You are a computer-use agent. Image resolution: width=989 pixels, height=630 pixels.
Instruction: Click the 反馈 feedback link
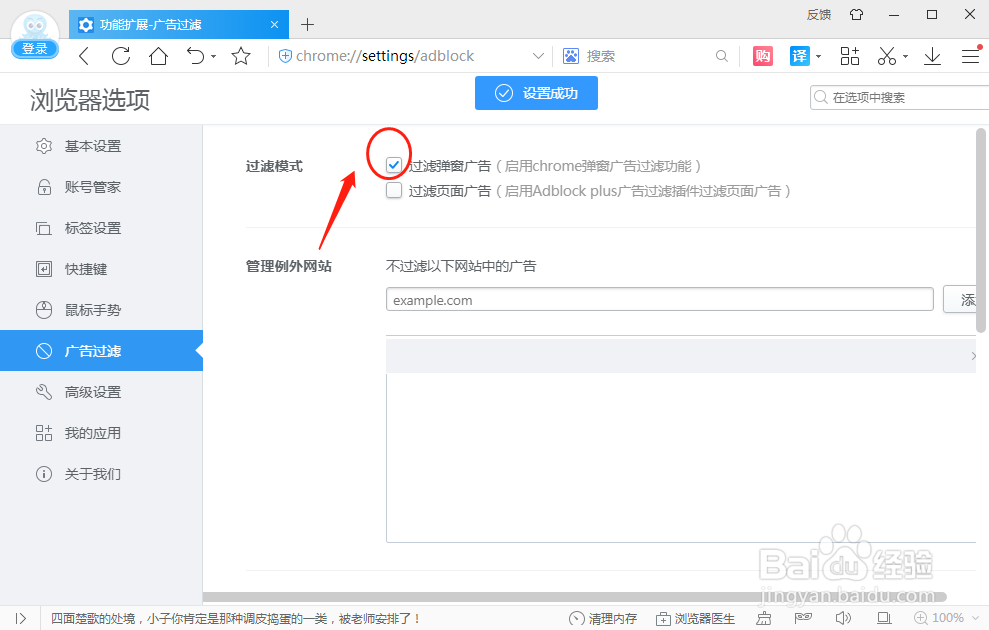click(x=818, y=14)
